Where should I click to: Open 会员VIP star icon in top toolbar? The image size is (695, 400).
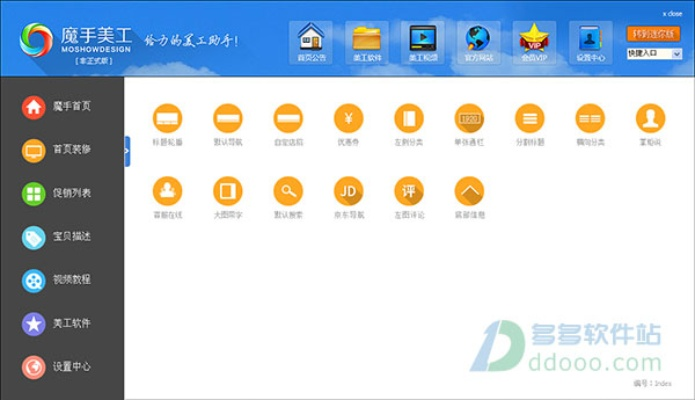coord(535,41)
